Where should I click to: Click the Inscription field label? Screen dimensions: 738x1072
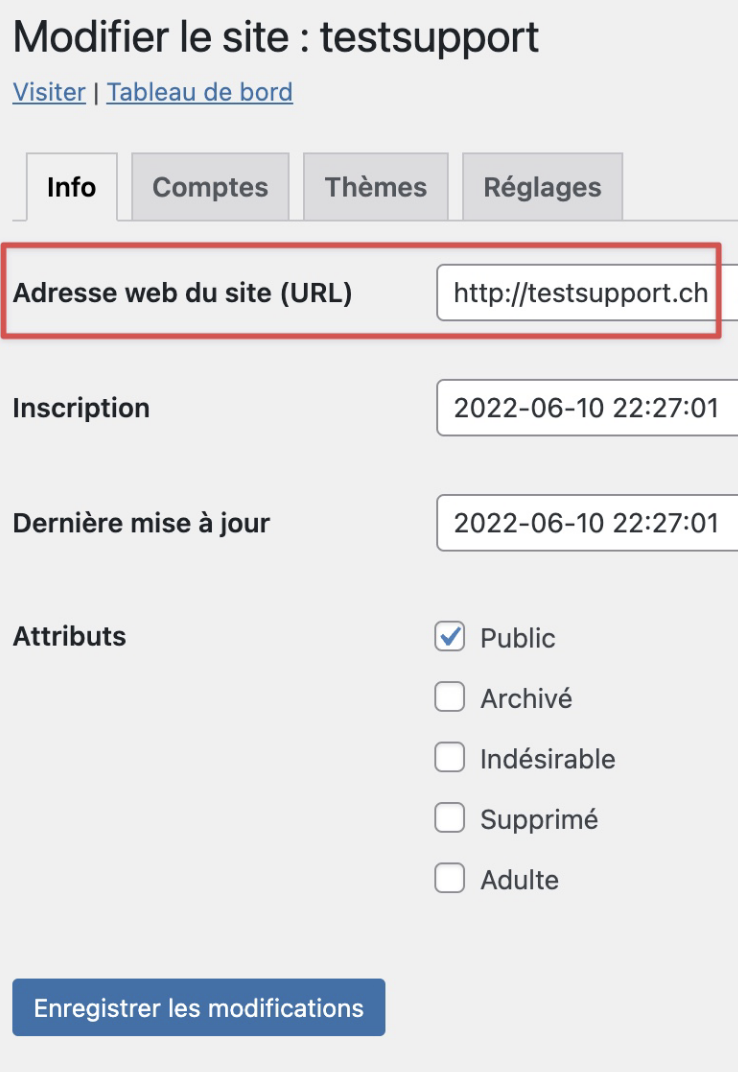coord(81,408)
